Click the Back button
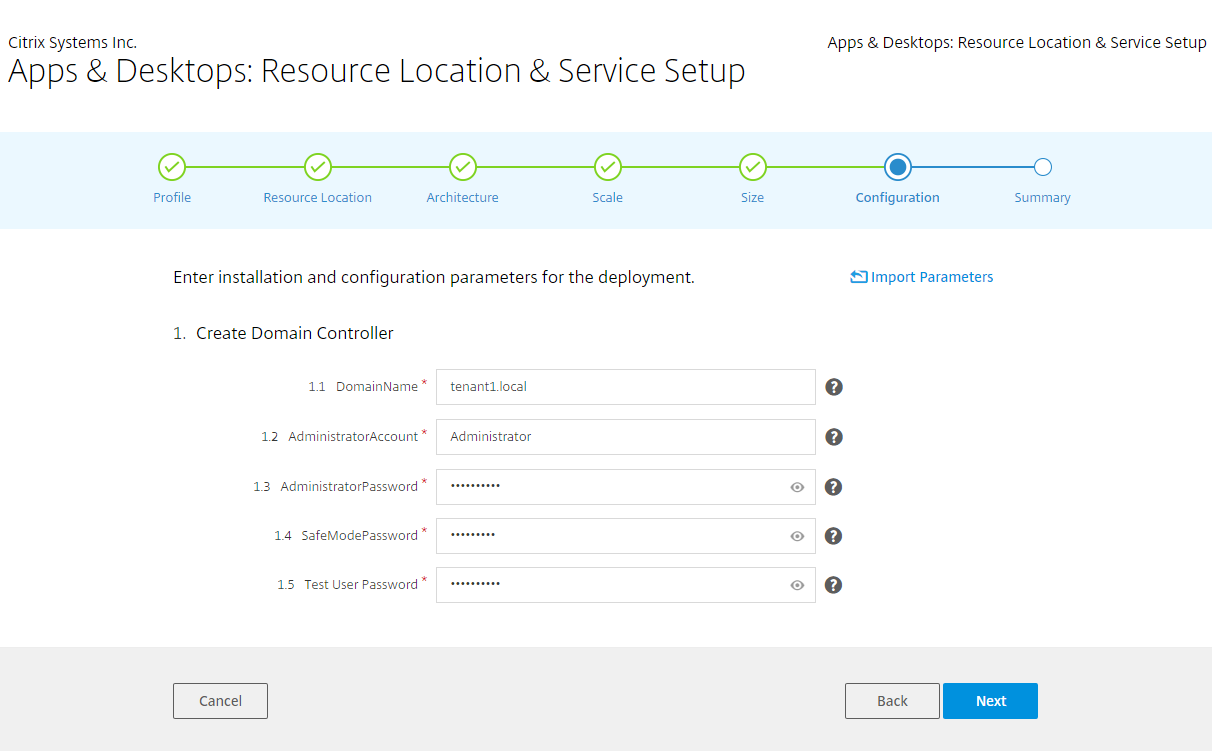 click(892, 701)
